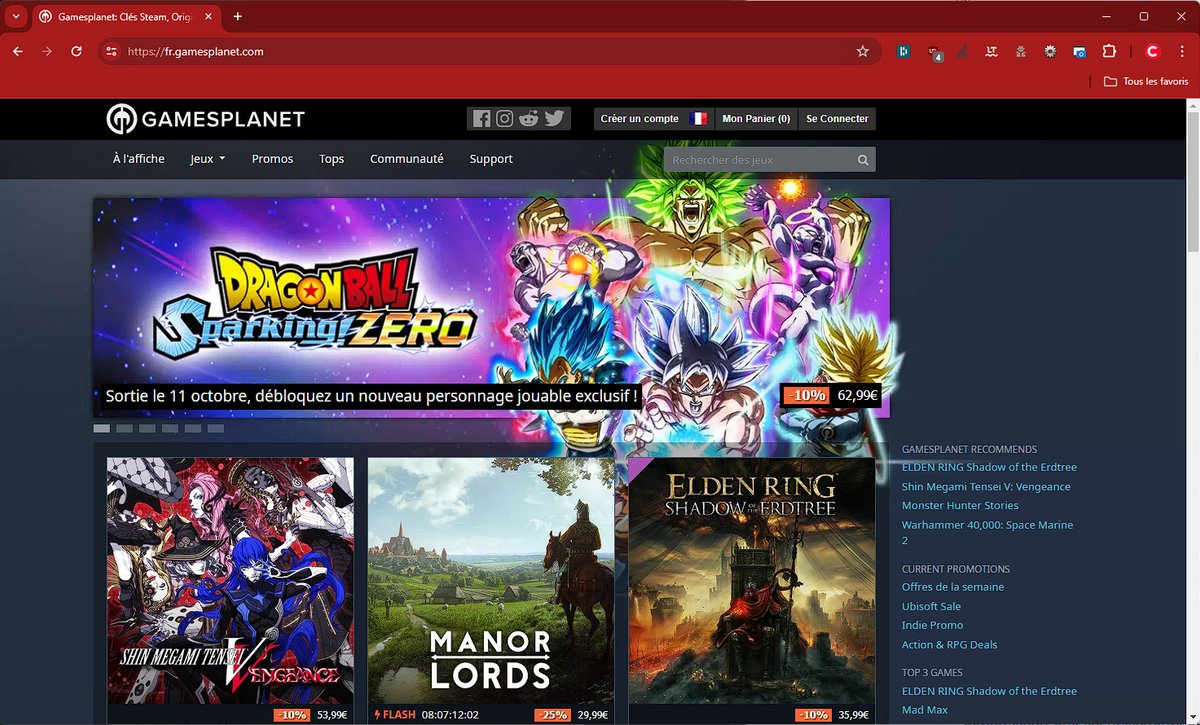The height and width of the screenshot is (725, 1200).
Task: Open the ELDEN RING Shadow of the Erdtree link
Action: tap(989, 466)
